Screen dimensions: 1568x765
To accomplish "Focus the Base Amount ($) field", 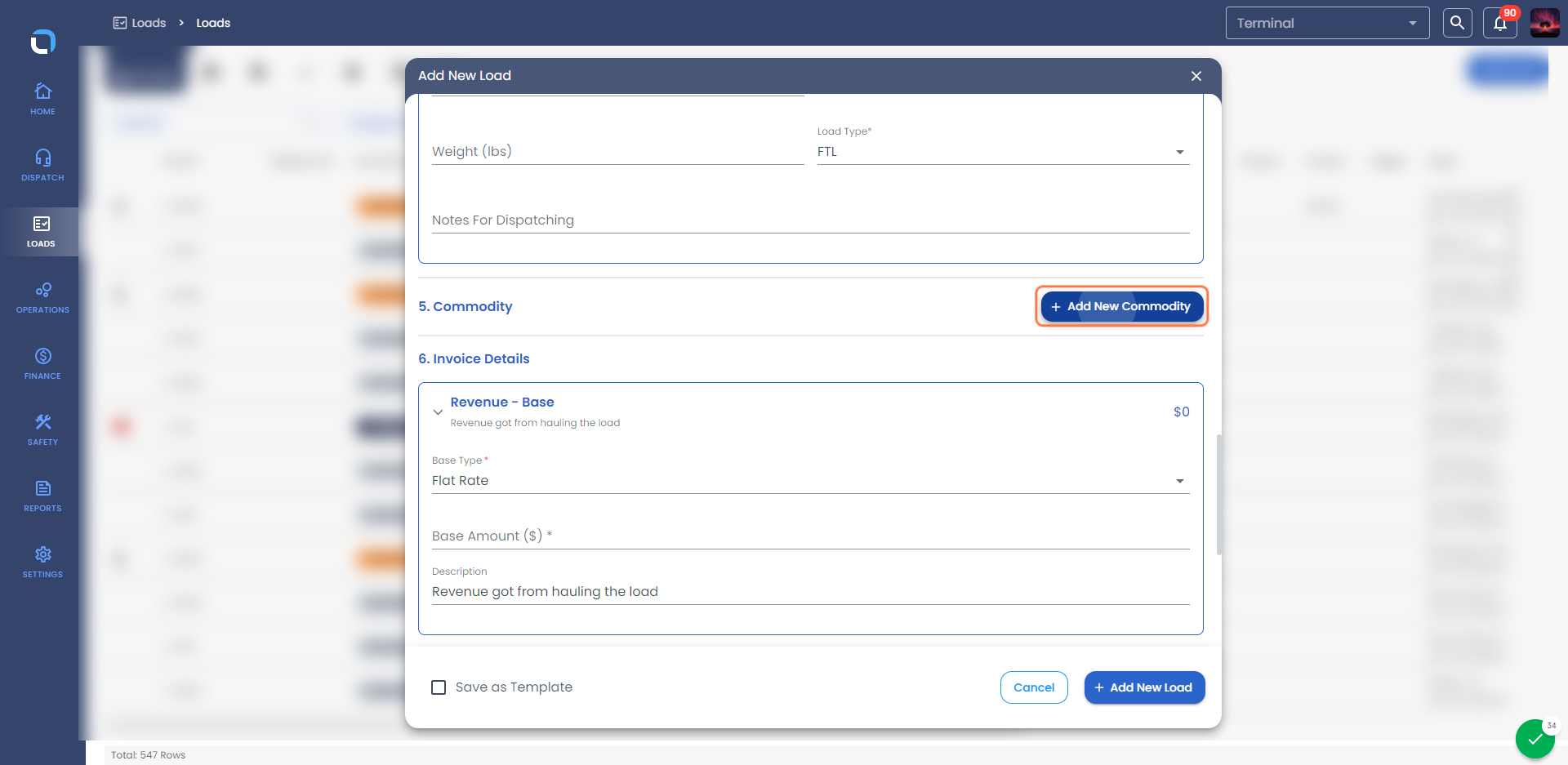I will tap(810, 536).
